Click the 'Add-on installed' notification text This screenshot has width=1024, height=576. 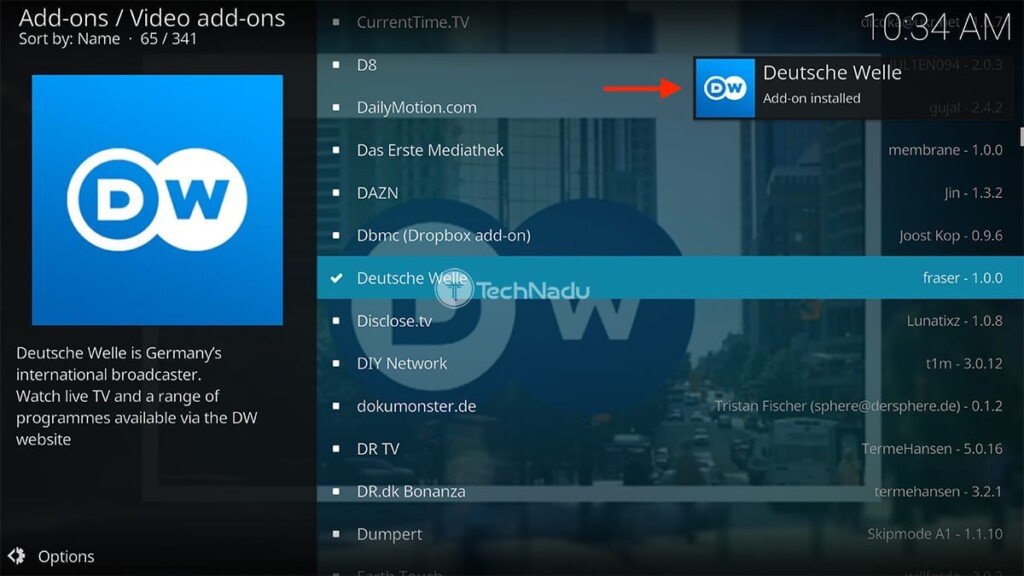click(x=812, y=99)
